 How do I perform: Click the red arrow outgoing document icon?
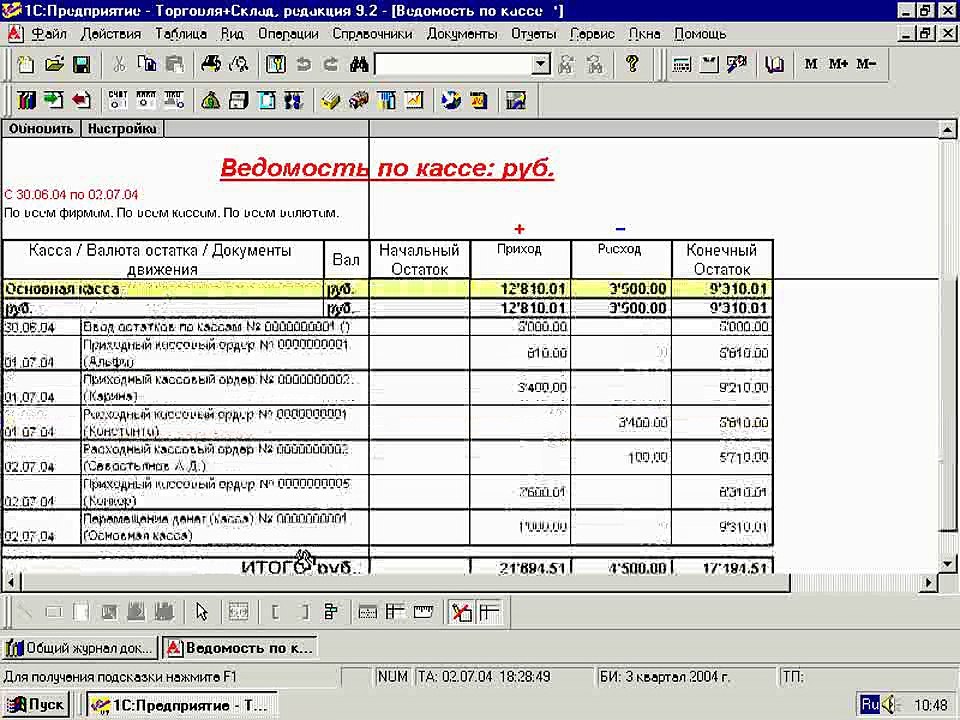pos(81,100)
